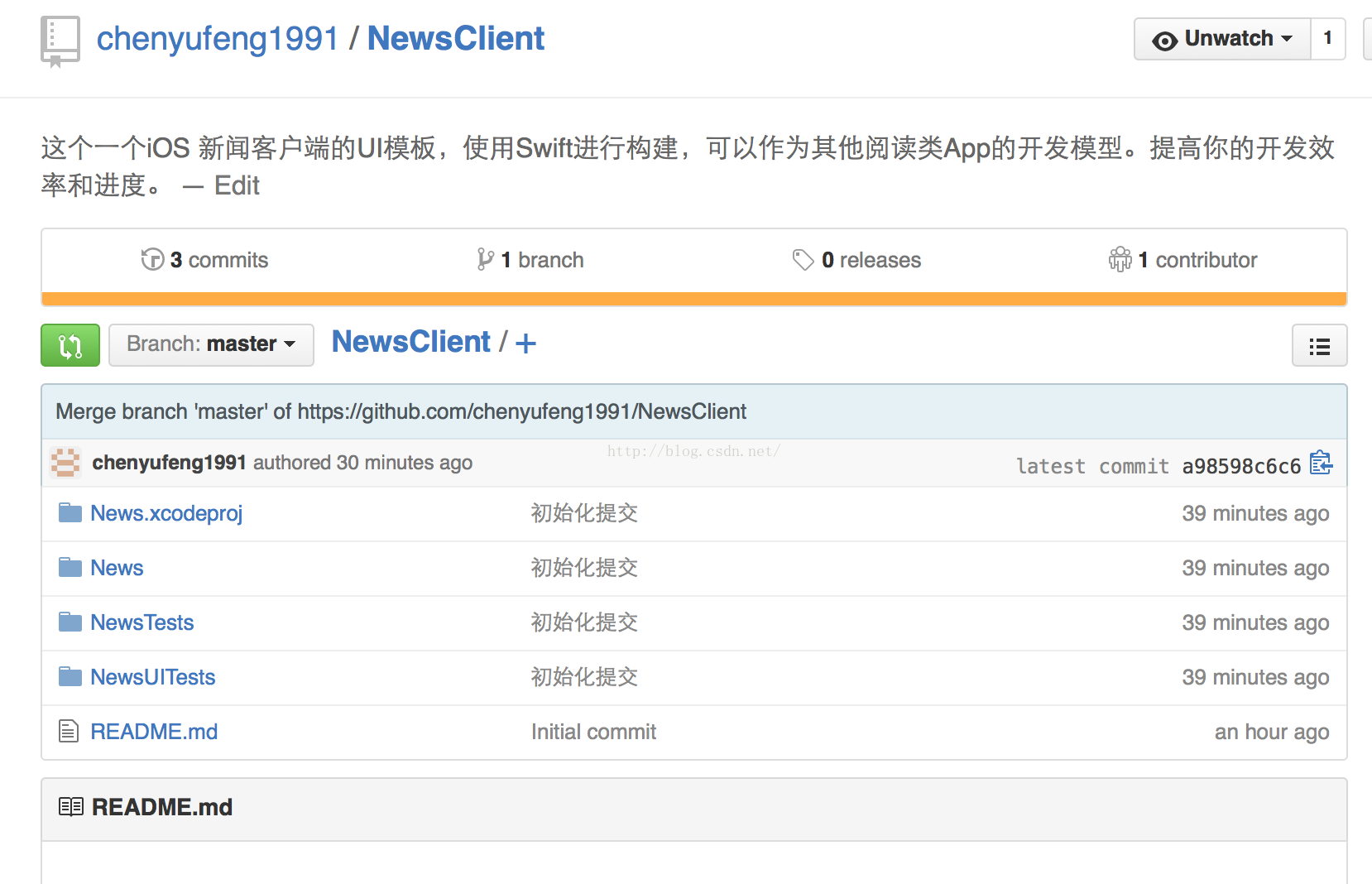Open 初始化提交 commit for NewsUITests
1372x884 pixels.
point(584,677)
